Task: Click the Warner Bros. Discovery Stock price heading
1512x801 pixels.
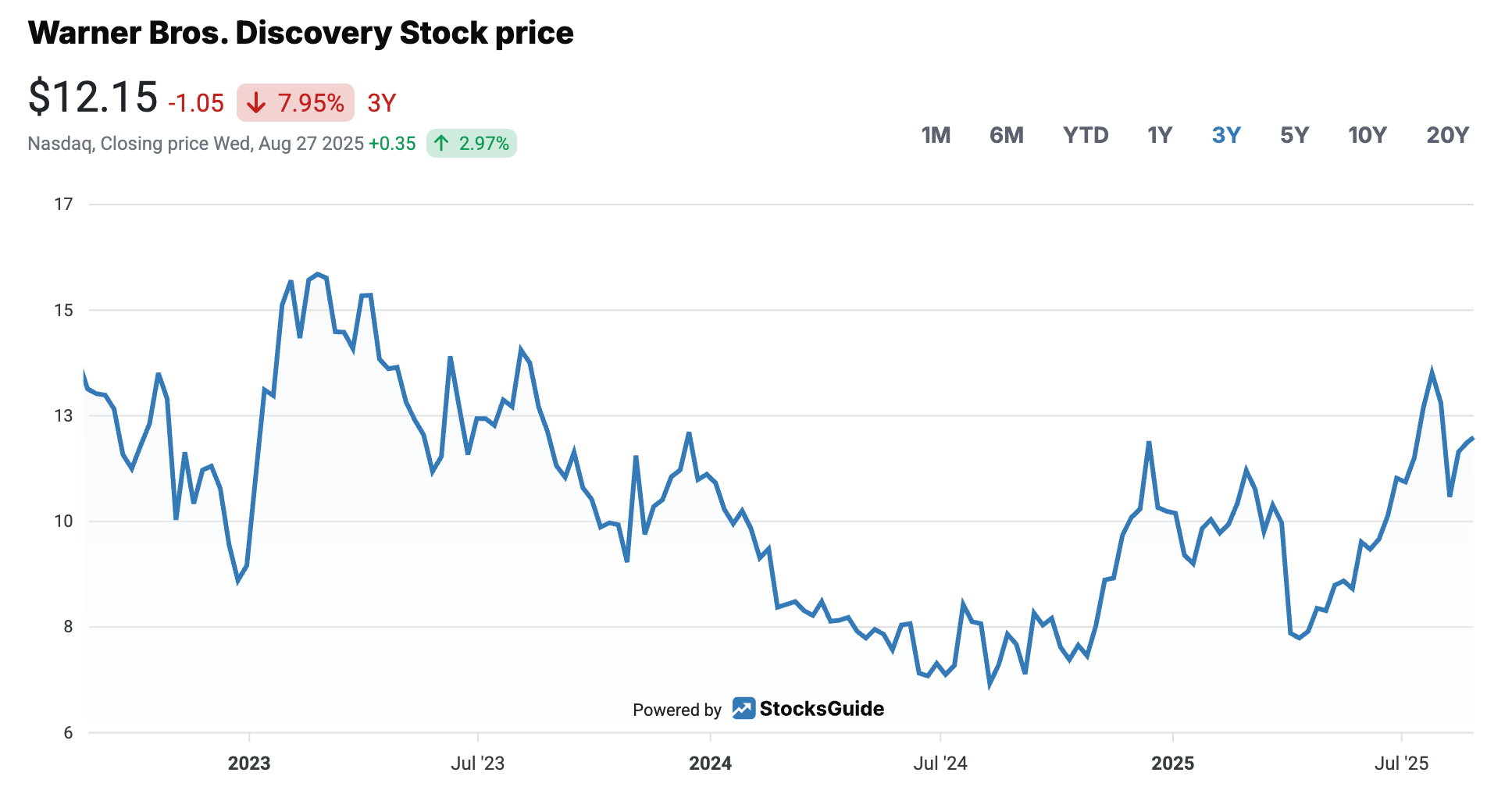Action: 301,33
